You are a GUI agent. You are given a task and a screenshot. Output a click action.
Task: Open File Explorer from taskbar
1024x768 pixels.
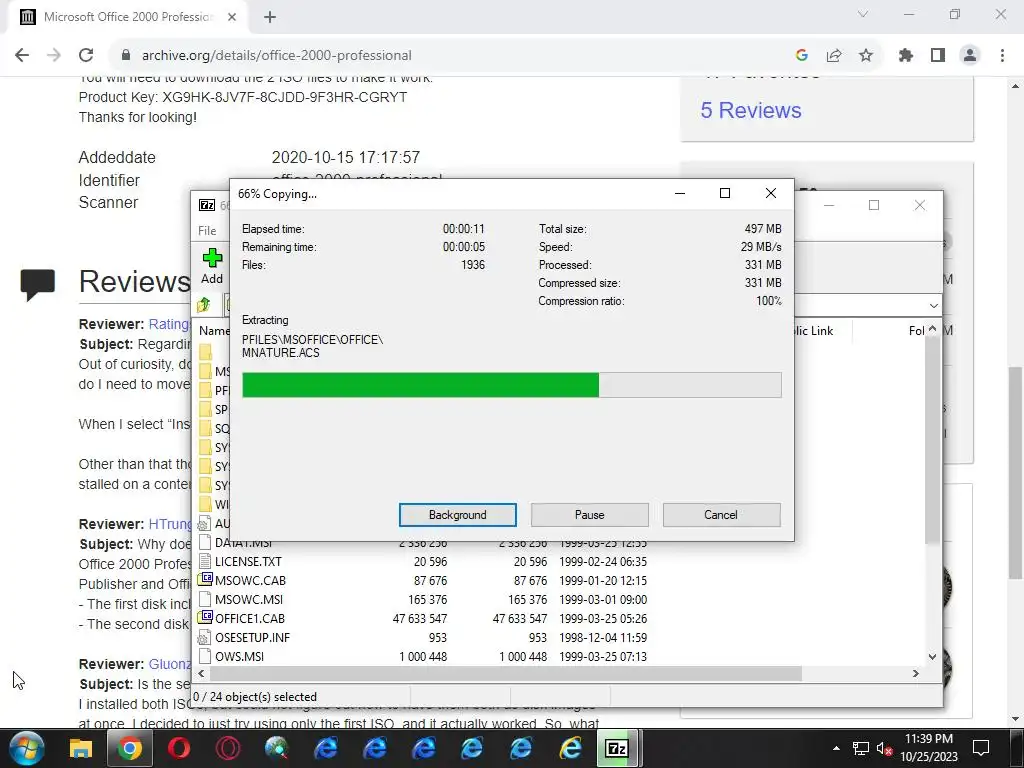pos(81,748)
